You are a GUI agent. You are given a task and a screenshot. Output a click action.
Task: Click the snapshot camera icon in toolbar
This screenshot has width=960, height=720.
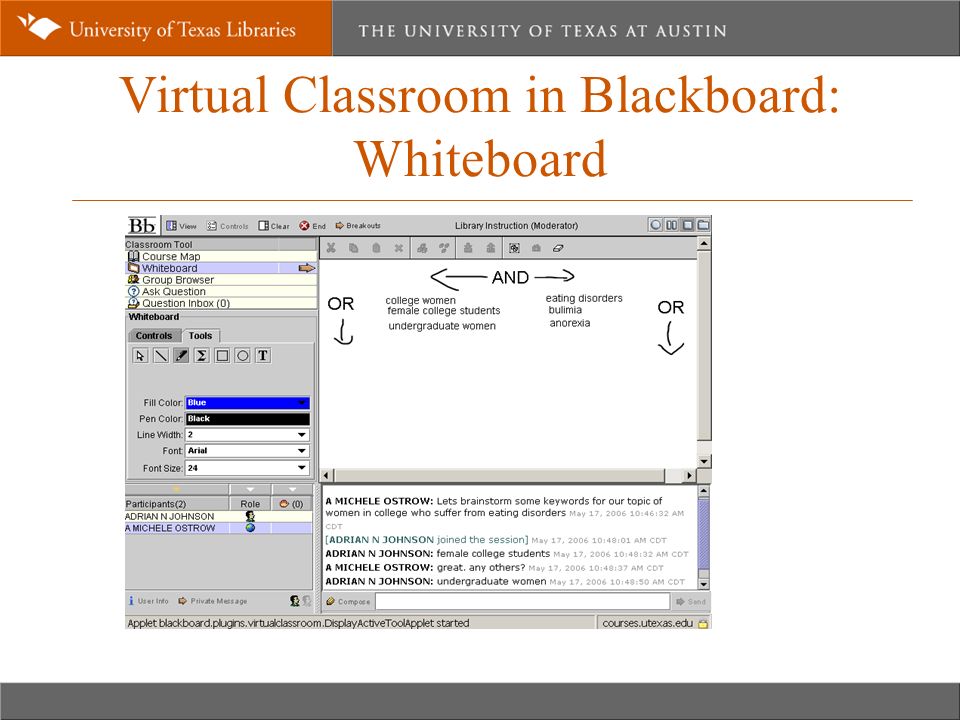pyautogui.click(x=536, y=248)
